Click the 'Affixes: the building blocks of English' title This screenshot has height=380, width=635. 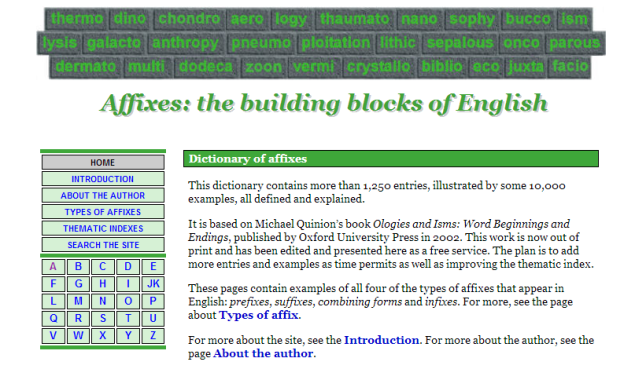[x=324, y=104]
